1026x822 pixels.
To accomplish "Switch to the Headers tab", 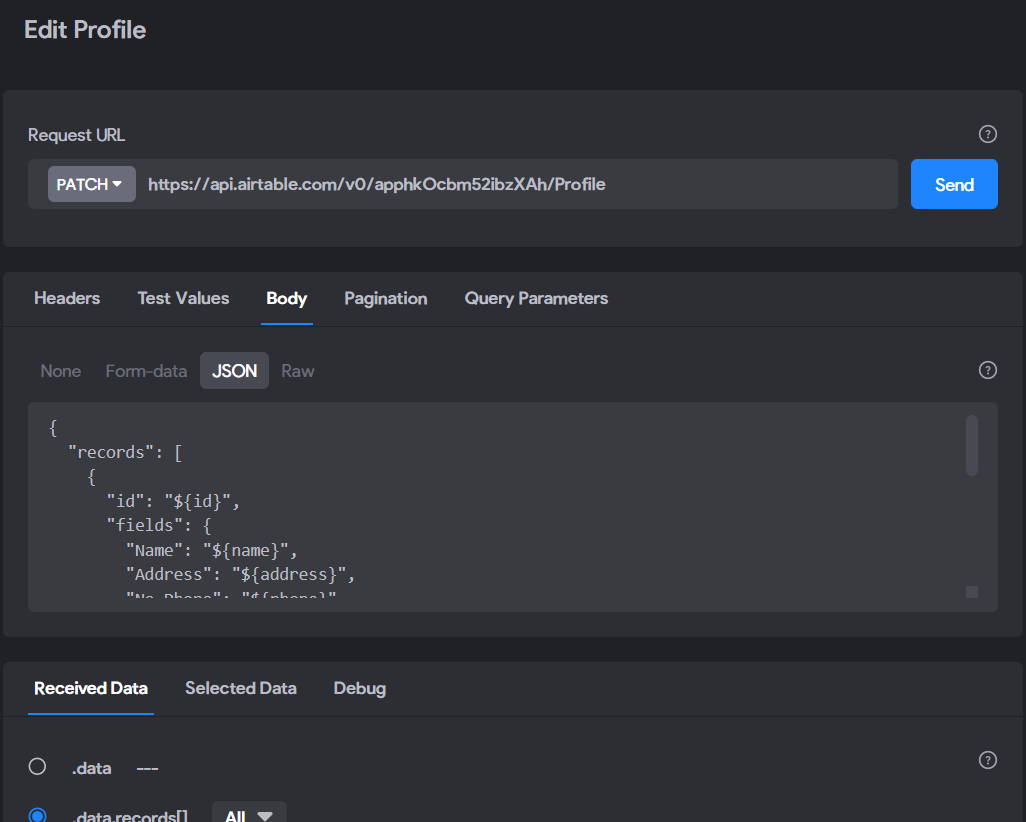I will pos(67,298).
